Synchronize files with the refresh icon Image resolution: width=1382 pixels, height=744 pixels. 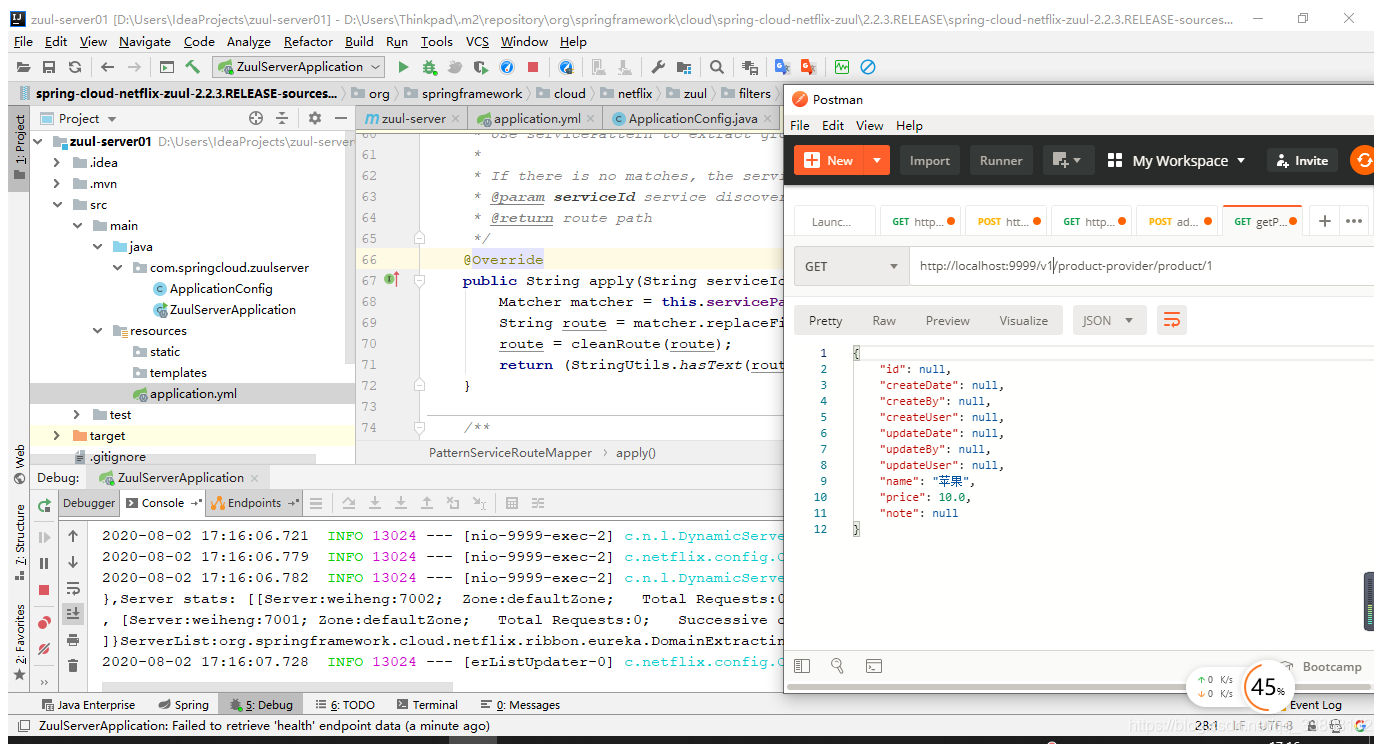click(74, 67)
